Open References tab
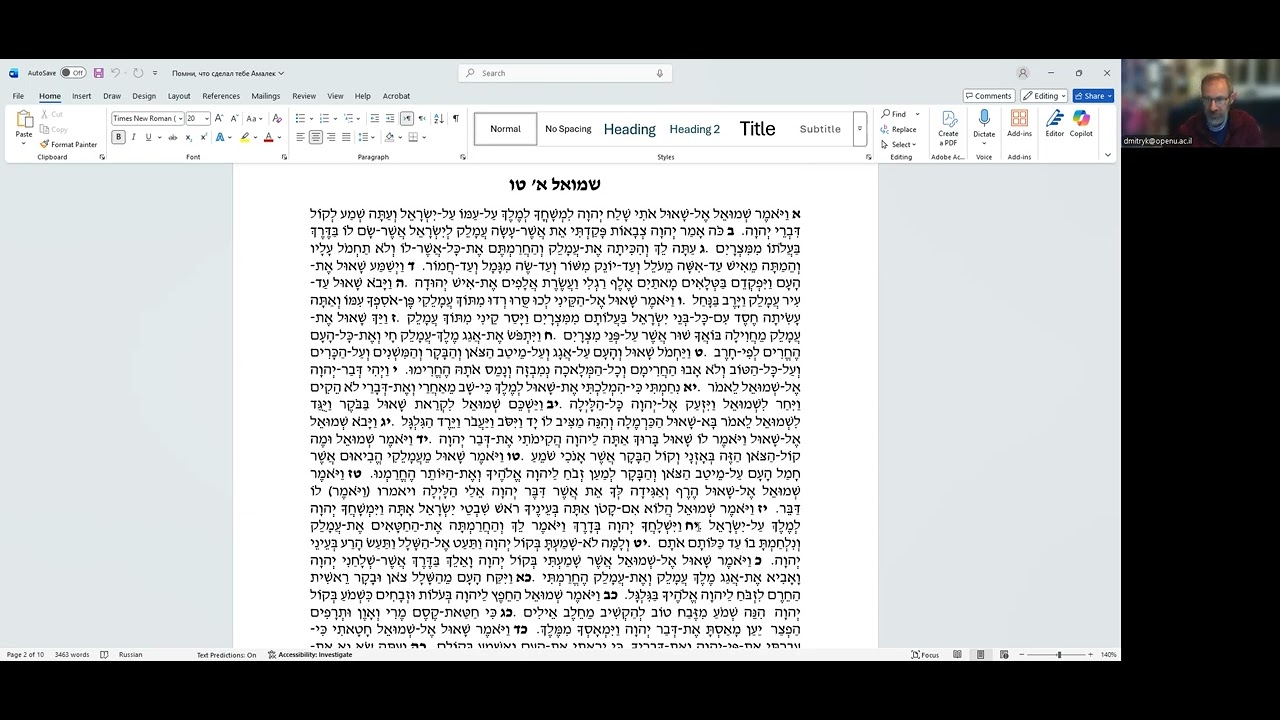Screen dimensions: 1280x720 [221, 96]
